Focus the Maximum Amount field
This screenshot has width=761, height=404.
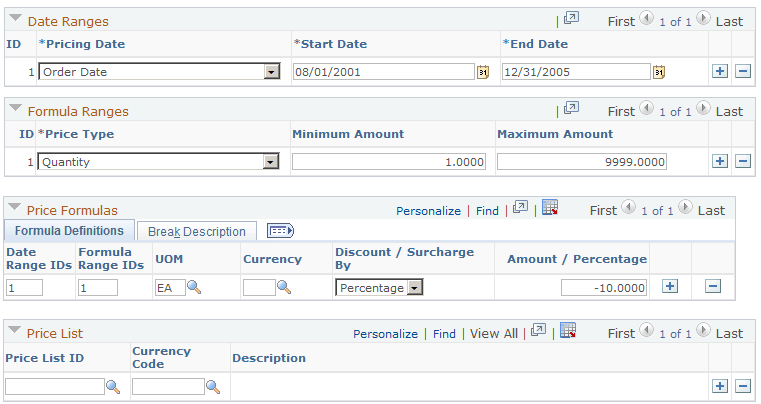(582, 162)
